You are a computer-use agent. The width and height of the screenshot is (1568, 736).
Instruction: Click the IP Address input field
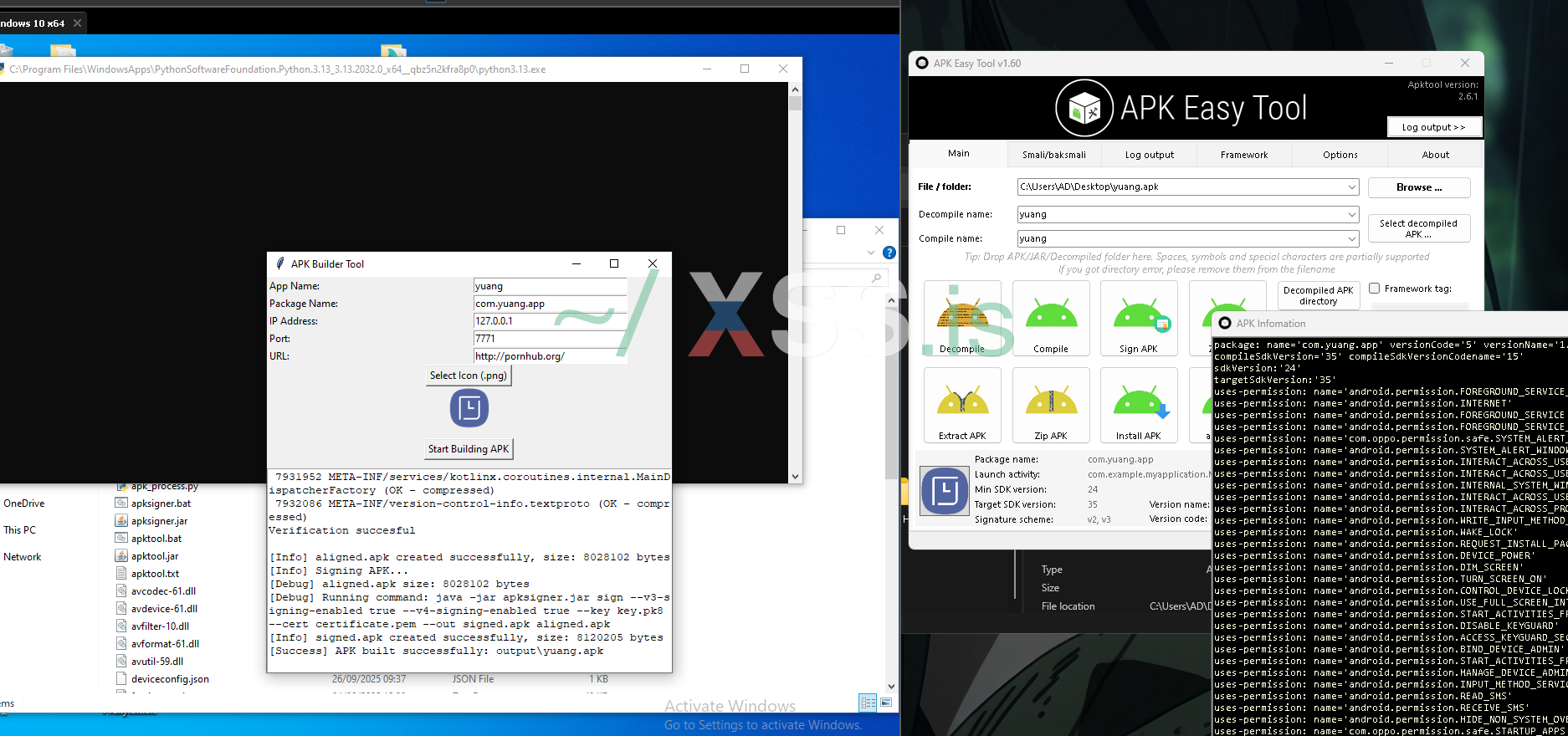[550, 321]
